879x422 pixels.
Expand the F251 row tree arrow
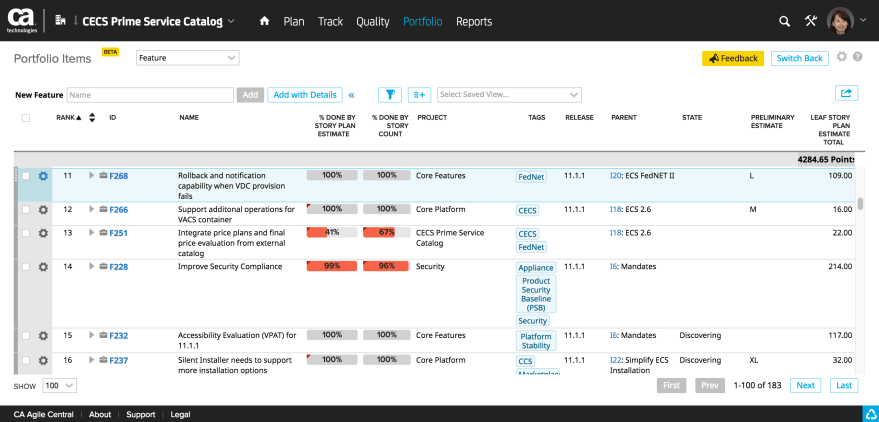point(91,233)
